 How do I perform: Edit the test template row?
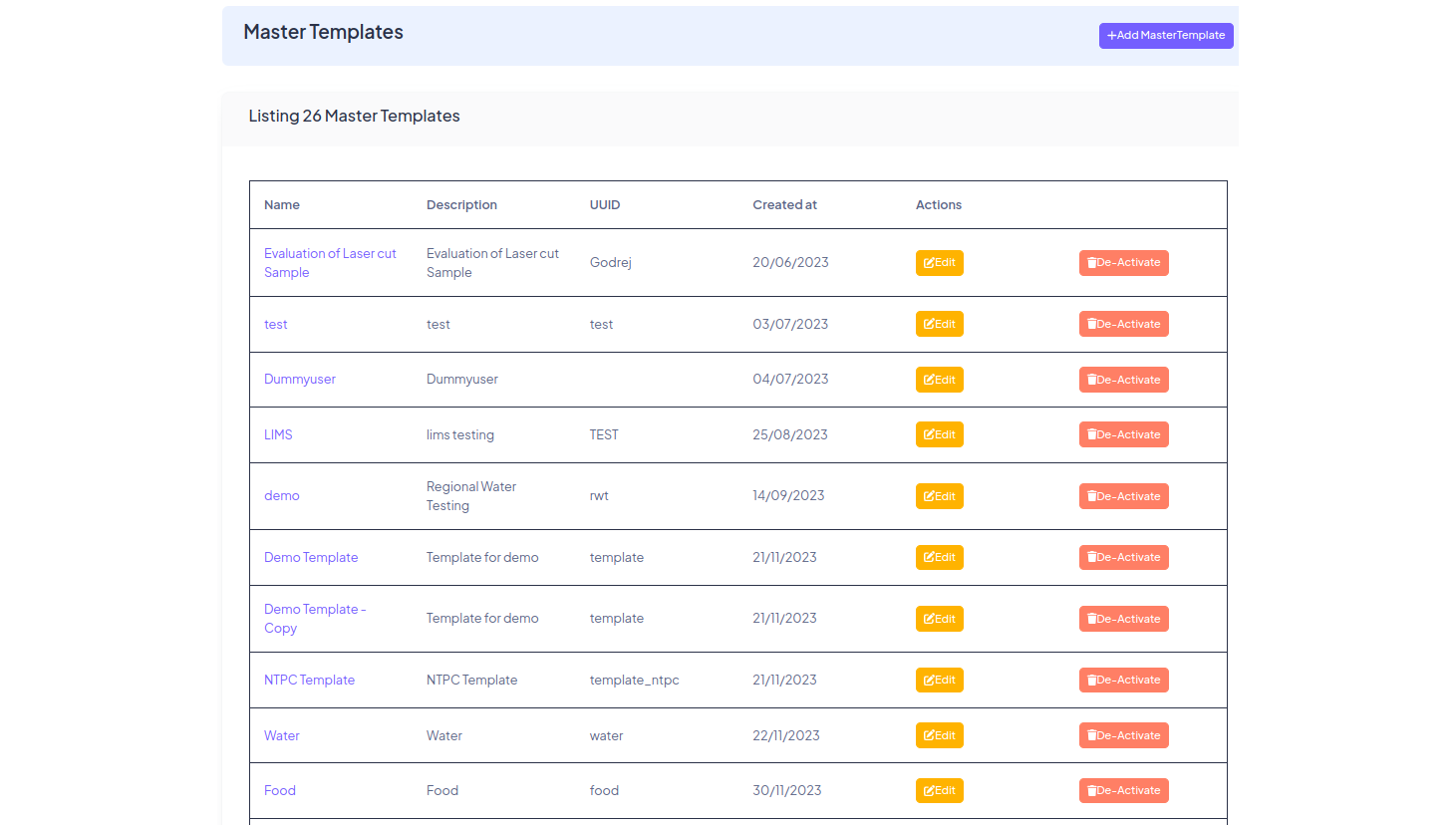click(939, 324)
